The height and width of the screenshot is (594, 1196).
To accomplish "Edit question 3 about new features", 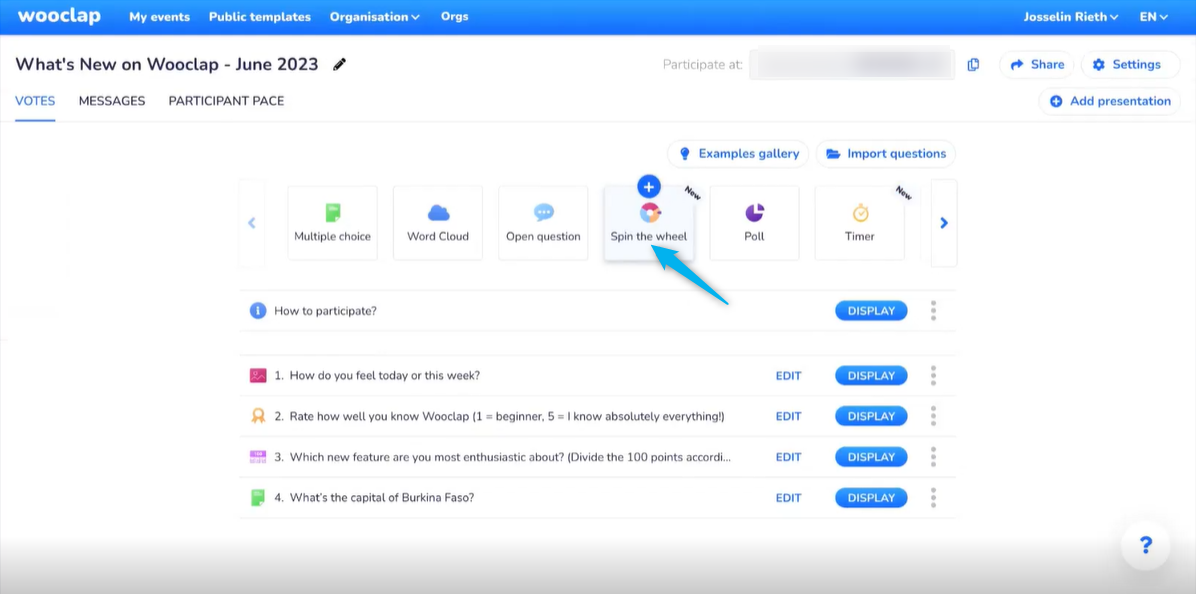I will [789, 457].
